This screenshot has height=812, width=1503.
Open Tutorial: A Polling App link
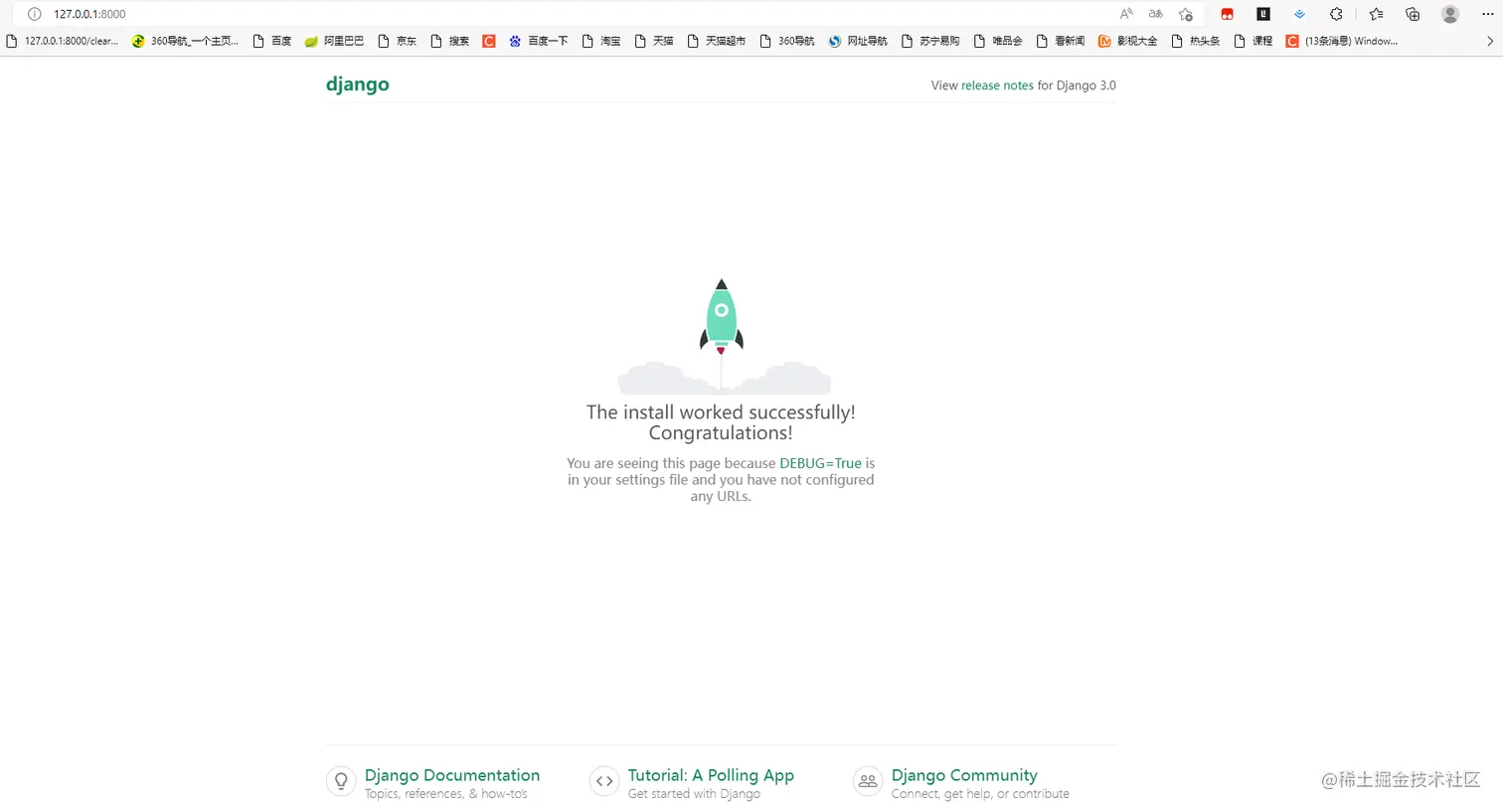(711, 775)
